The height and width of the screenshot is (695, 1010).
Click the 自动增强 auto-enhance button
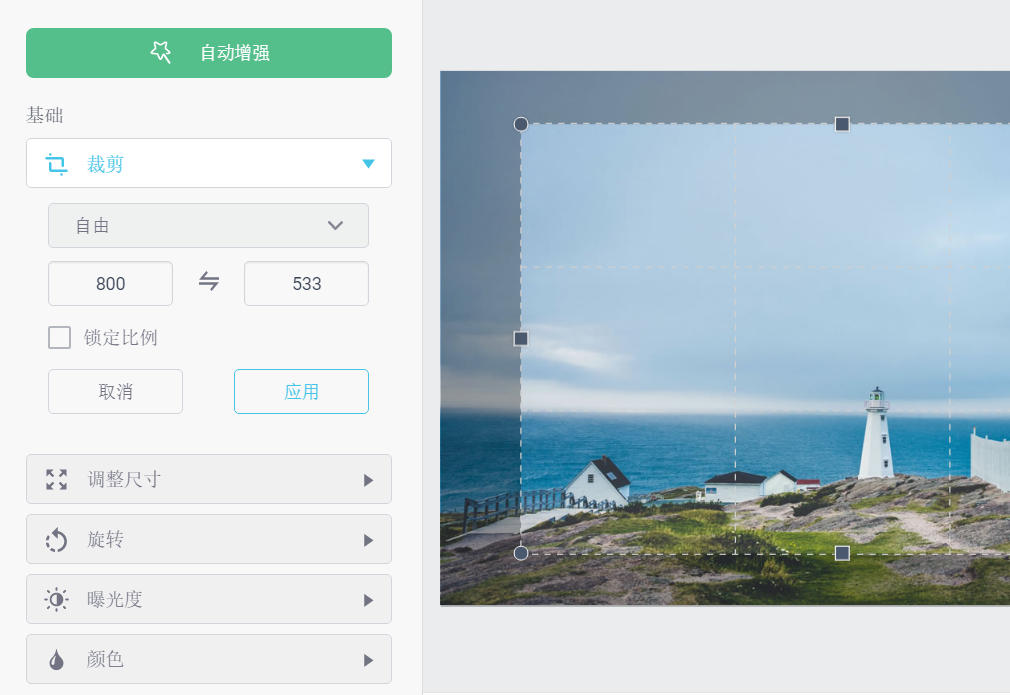click(209, 53)
